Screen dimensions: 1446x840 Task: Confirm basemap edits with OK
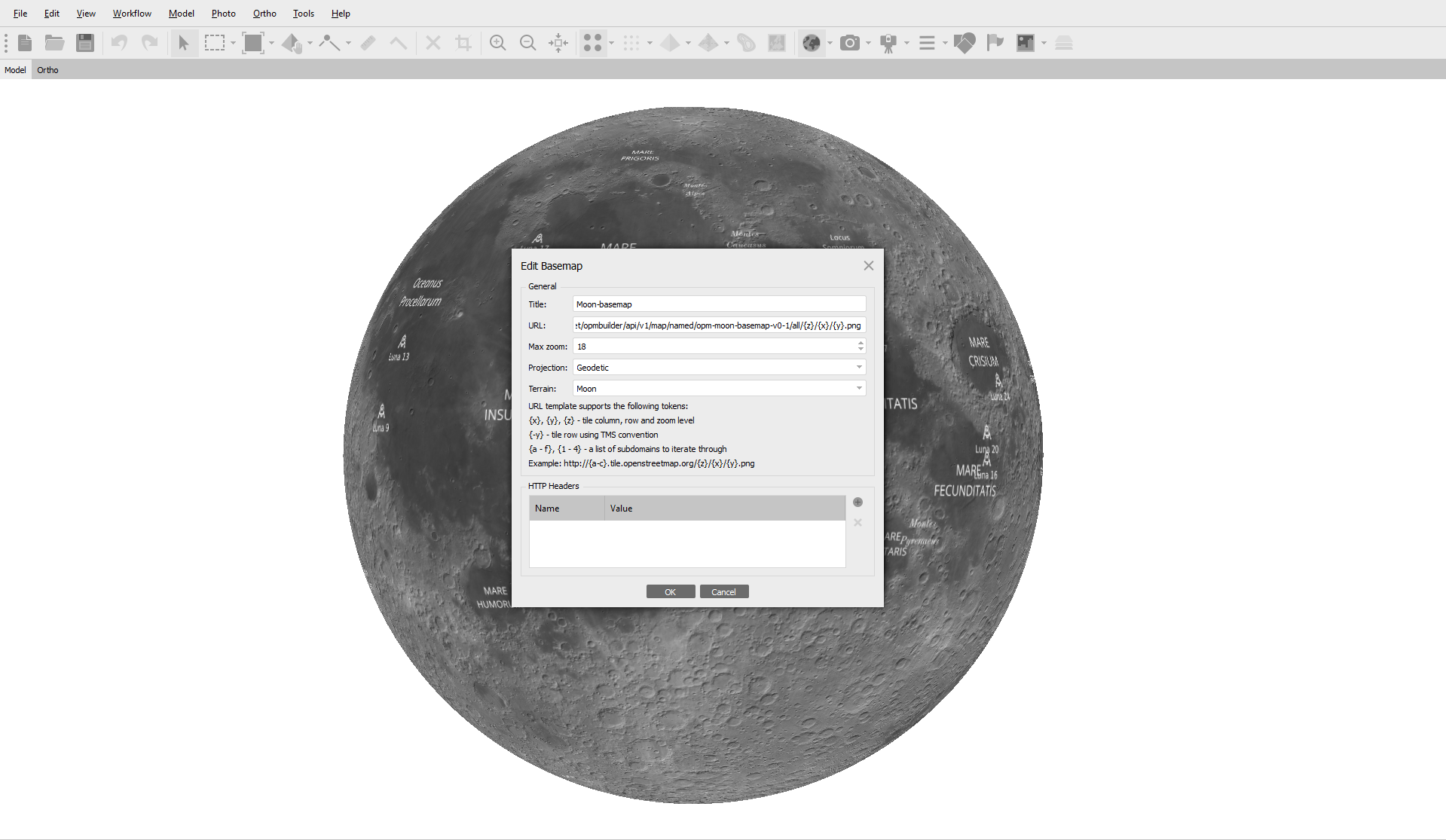click(x=671, y=591)
